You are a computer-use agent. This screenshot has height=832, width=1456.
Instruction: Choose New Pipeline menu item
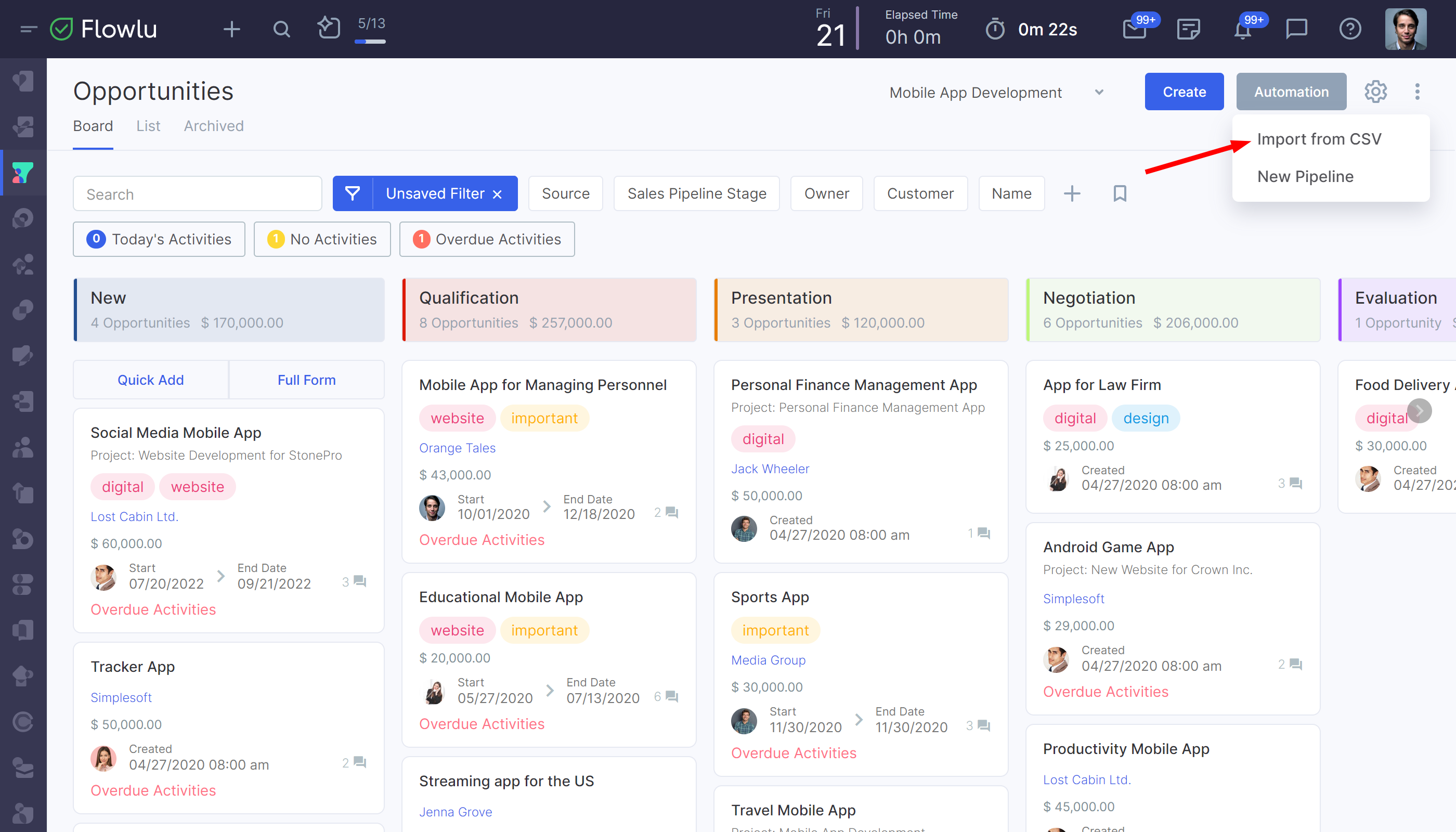(1305, 177)
